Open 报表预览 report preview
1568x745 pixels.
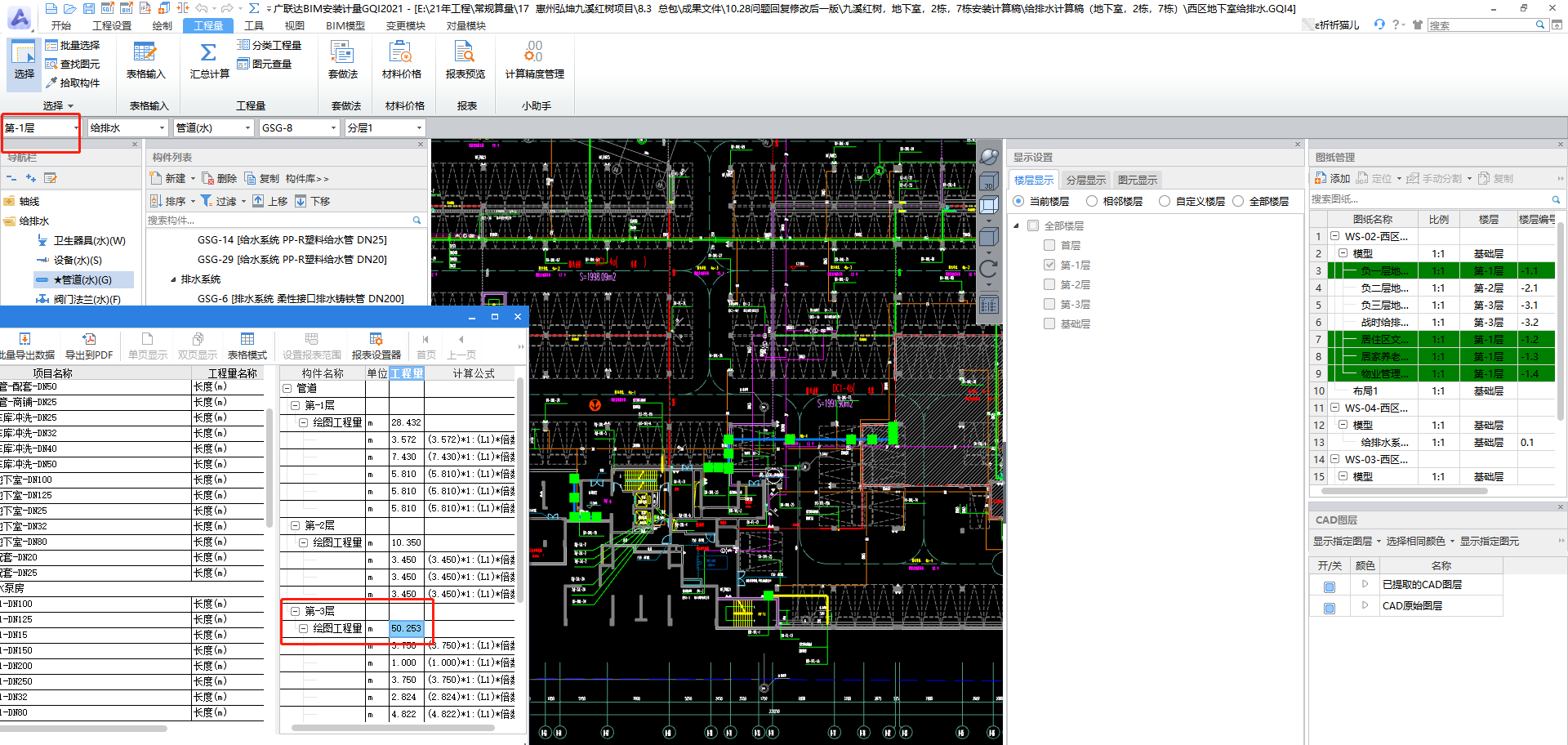pos(465,60)
